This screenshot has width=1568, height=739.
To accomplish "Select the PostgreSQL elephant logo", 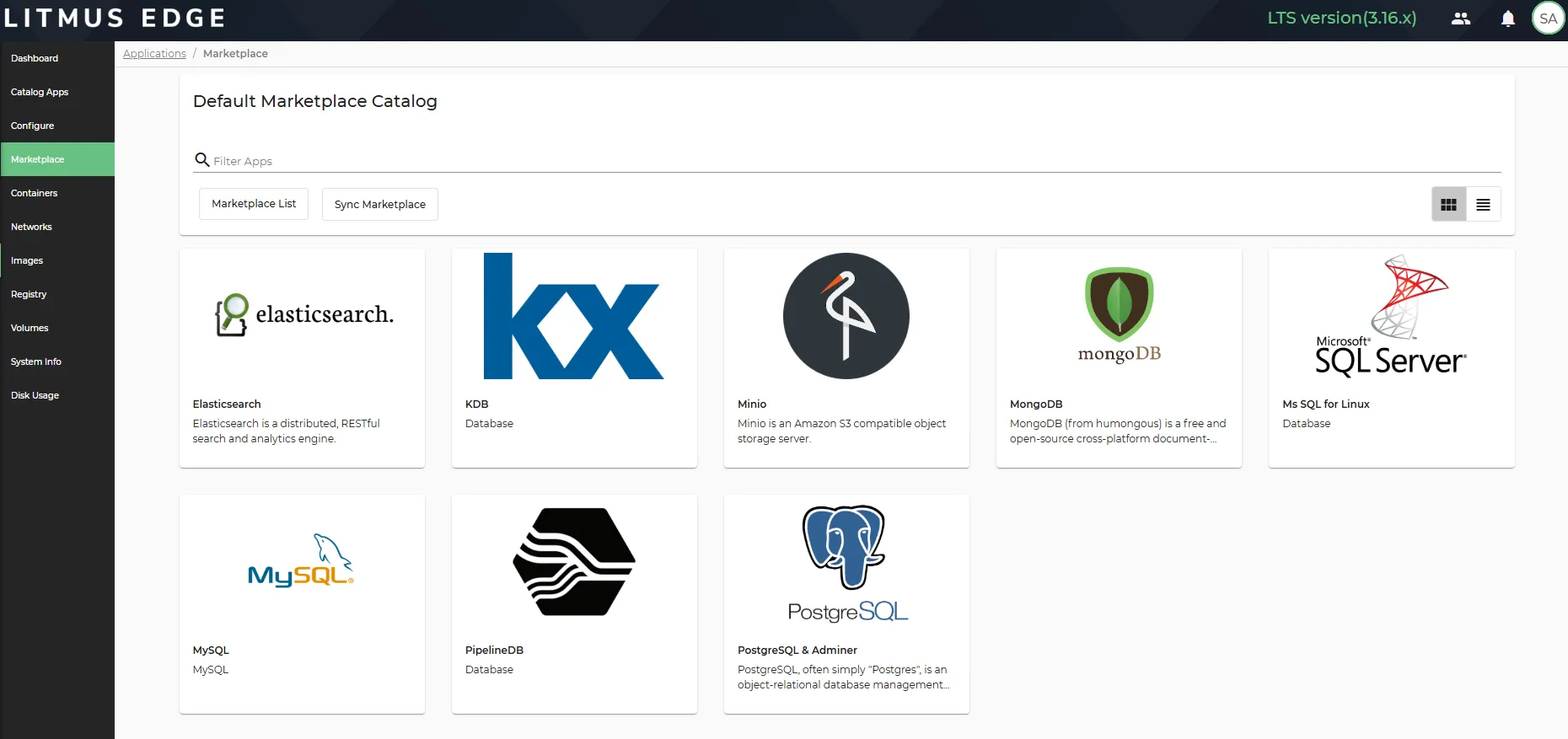I will [846, 563].
